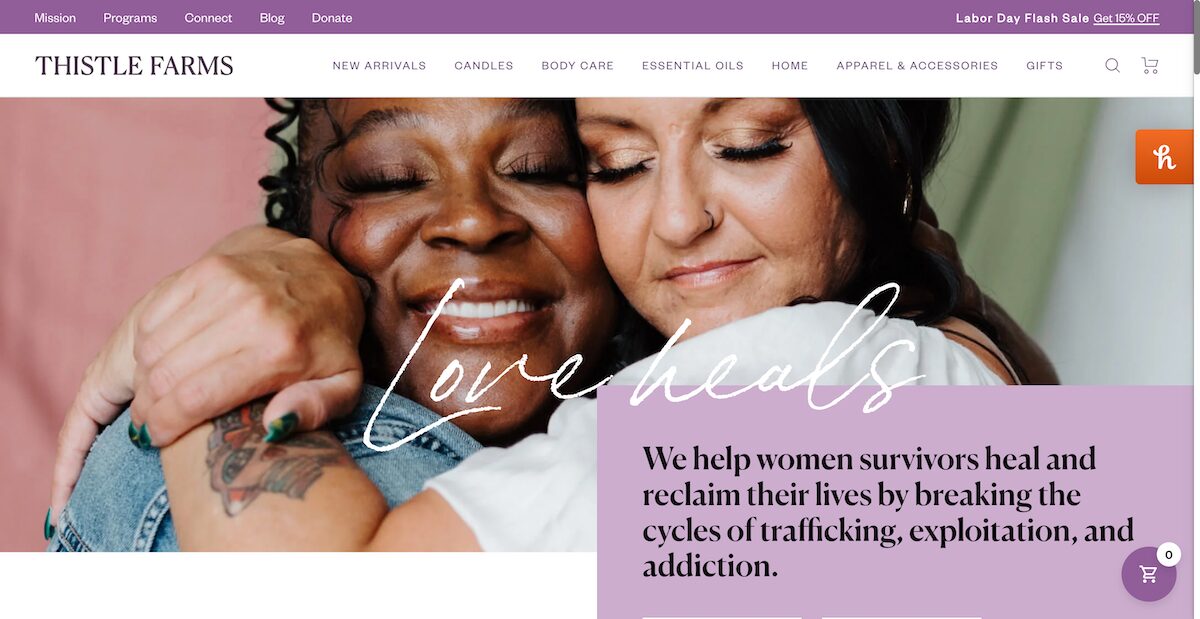The width and height of the screenshot is (1200, 619).
Task: Open the Candles menu
Action: pos(484,66)
